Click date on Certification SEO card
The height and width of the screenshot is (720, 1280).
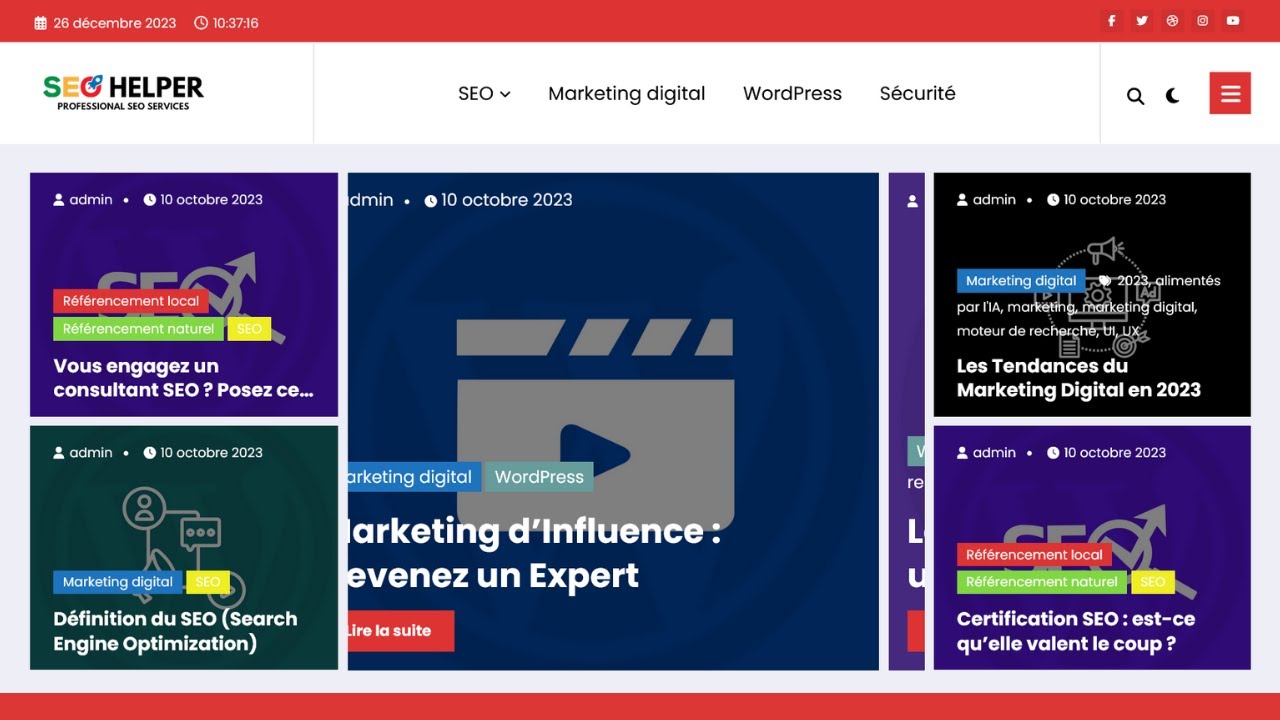(1106, 453)
